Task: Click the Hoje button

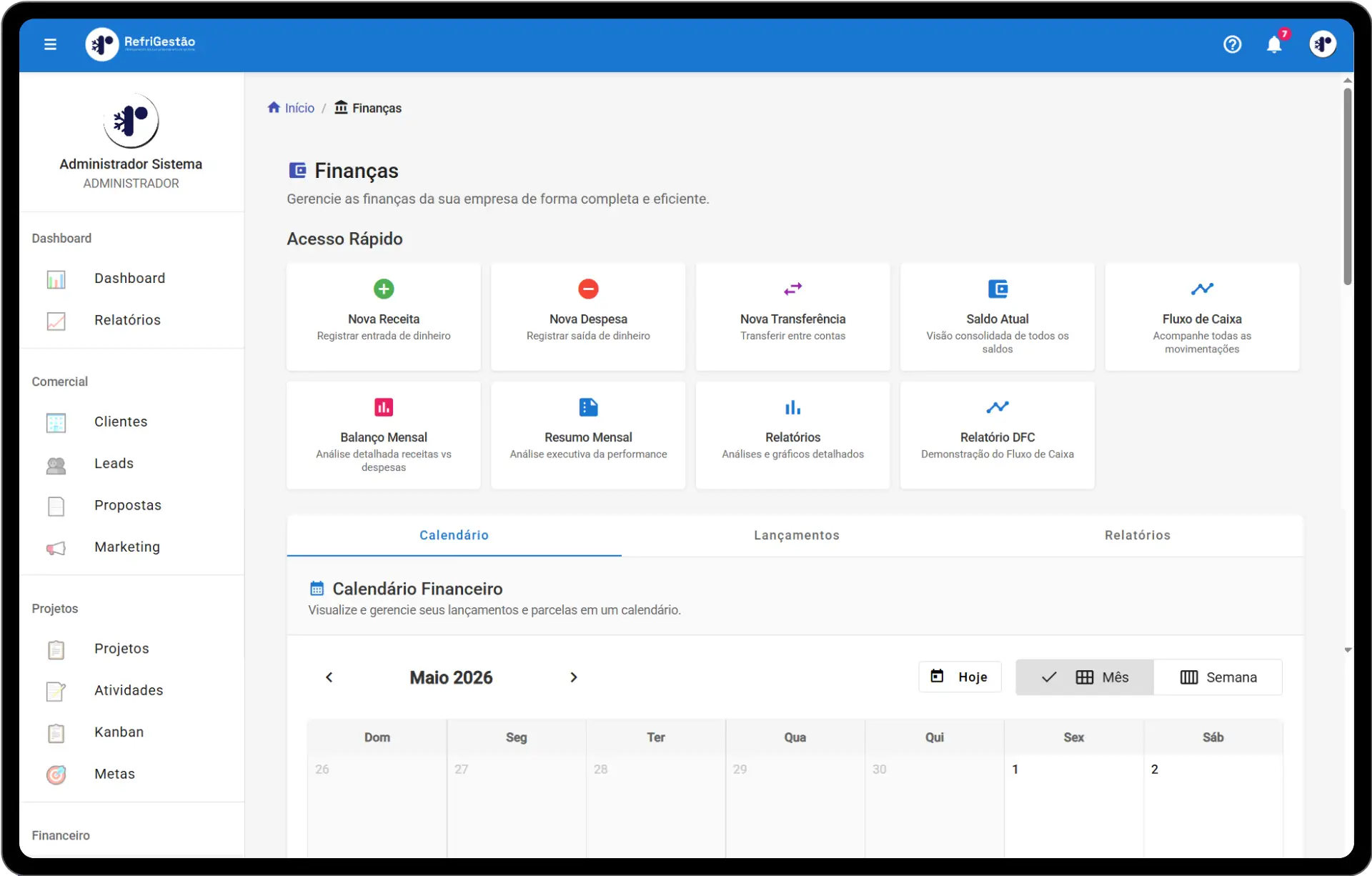Action: click(960, 677)
